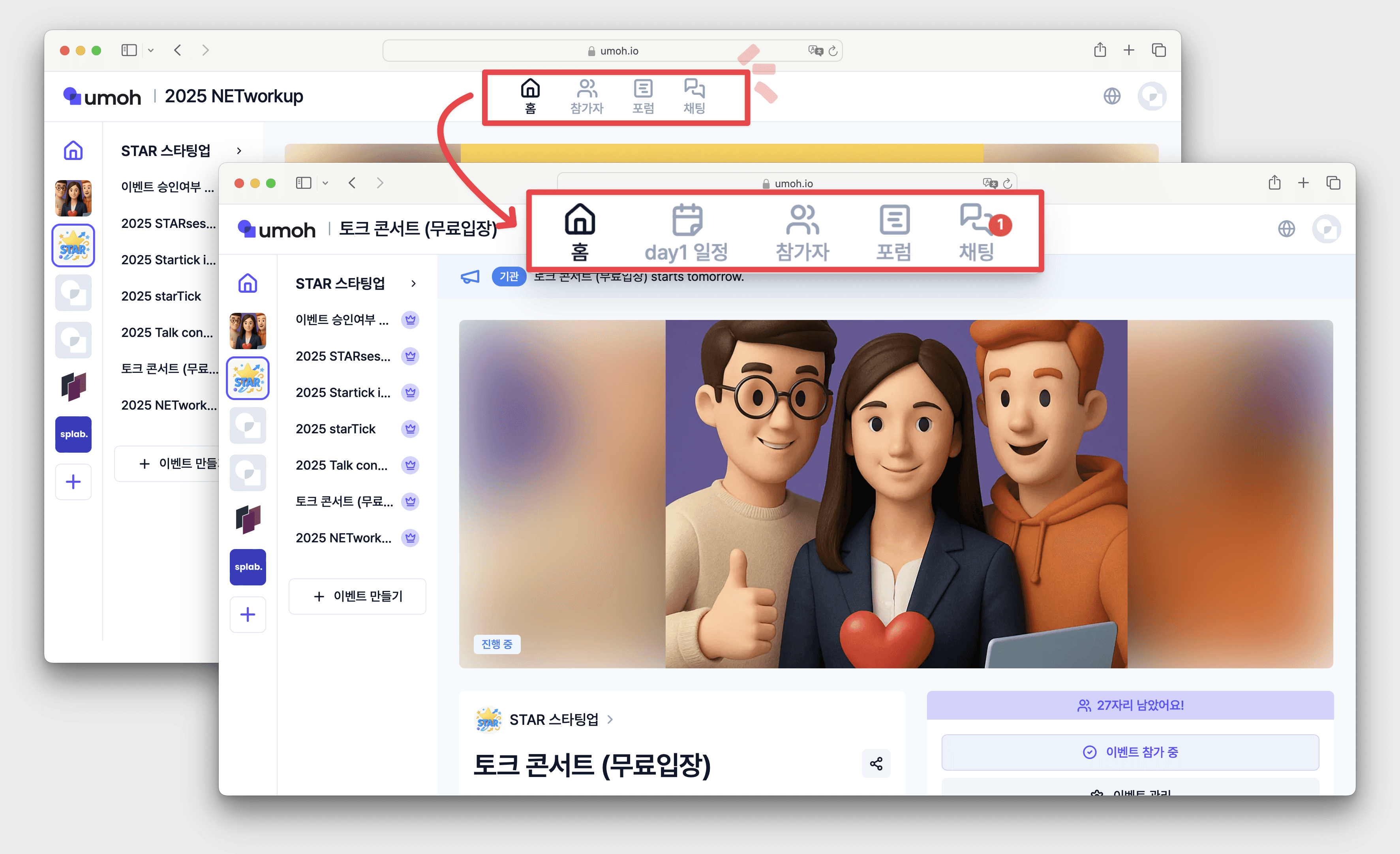Image resolution: width=1400 pixels, height=854 pixels.
Task: Click the translate icon in front address bar
Action: coord(990,183)
